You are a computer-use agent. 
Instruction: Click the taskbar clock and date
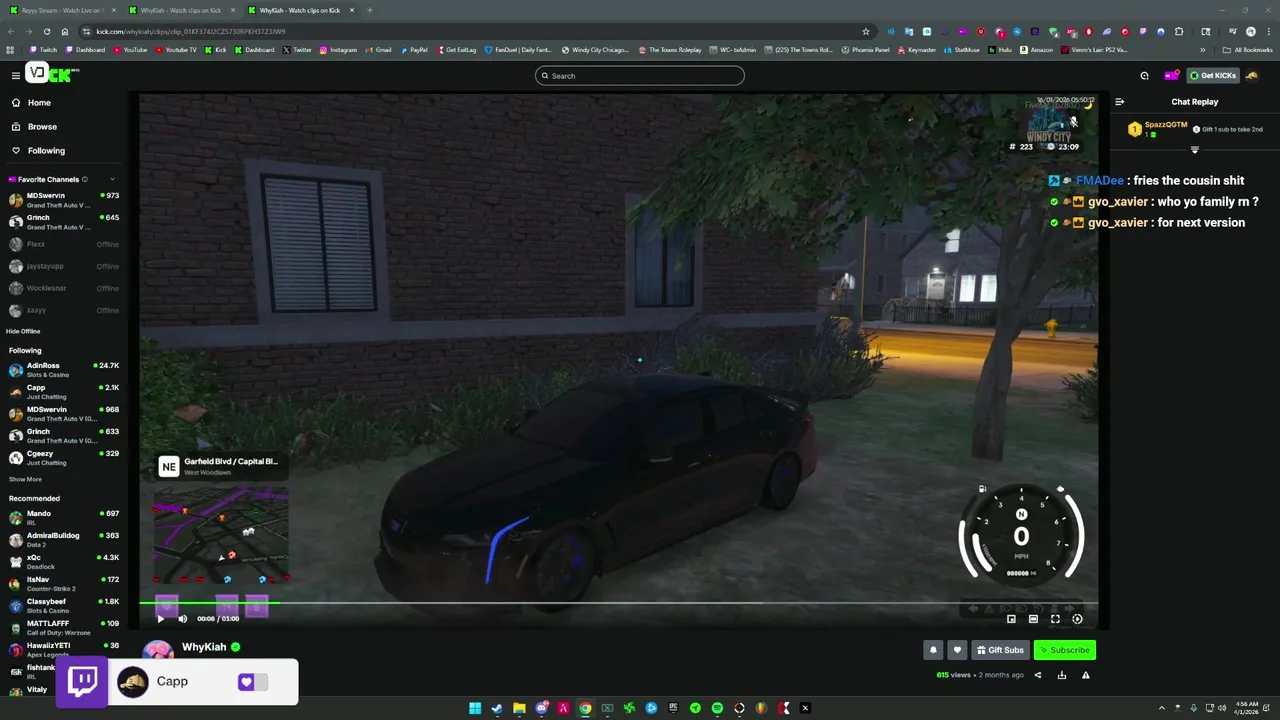[1247, 708]
